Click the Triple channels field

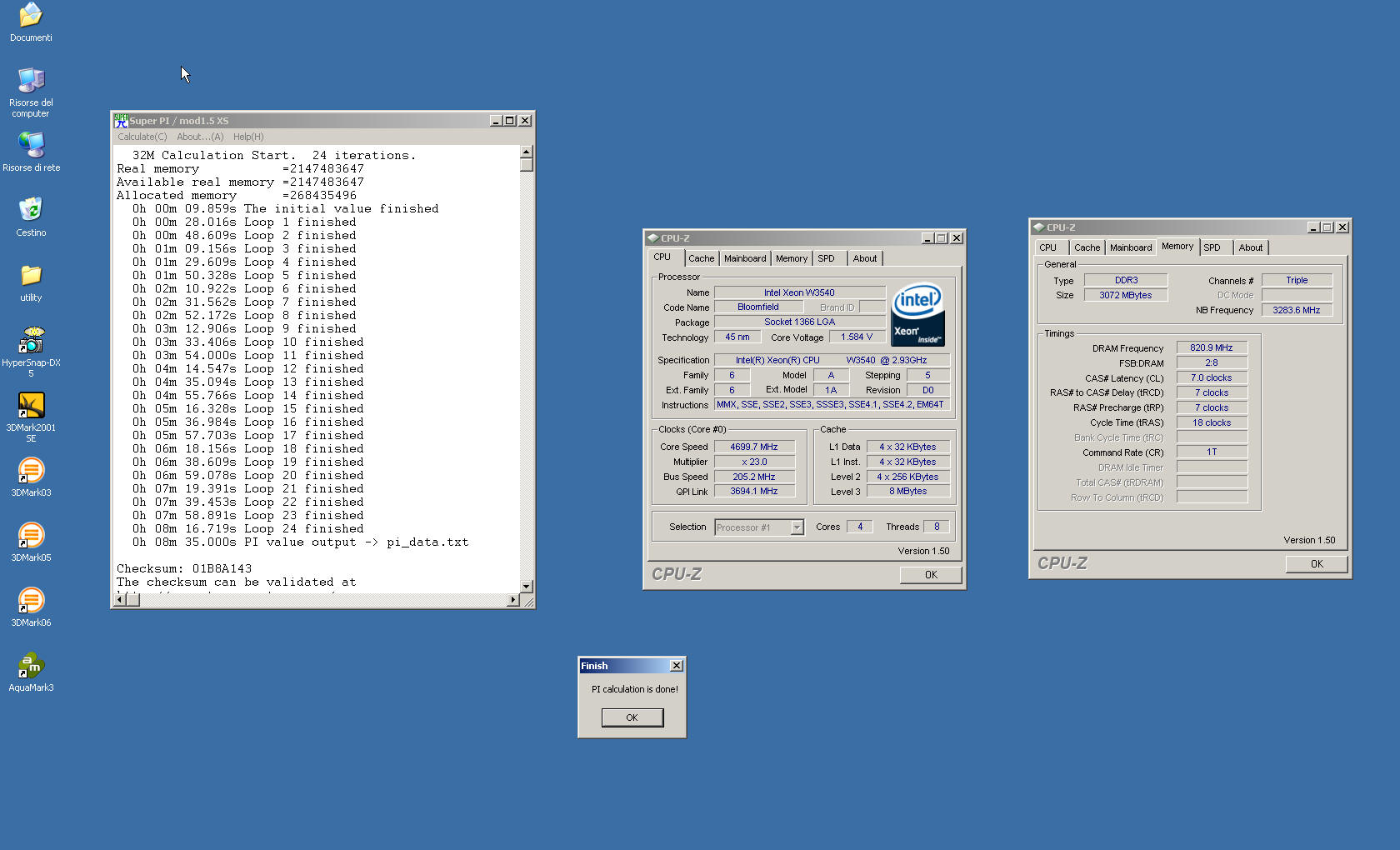[1297, 280]
